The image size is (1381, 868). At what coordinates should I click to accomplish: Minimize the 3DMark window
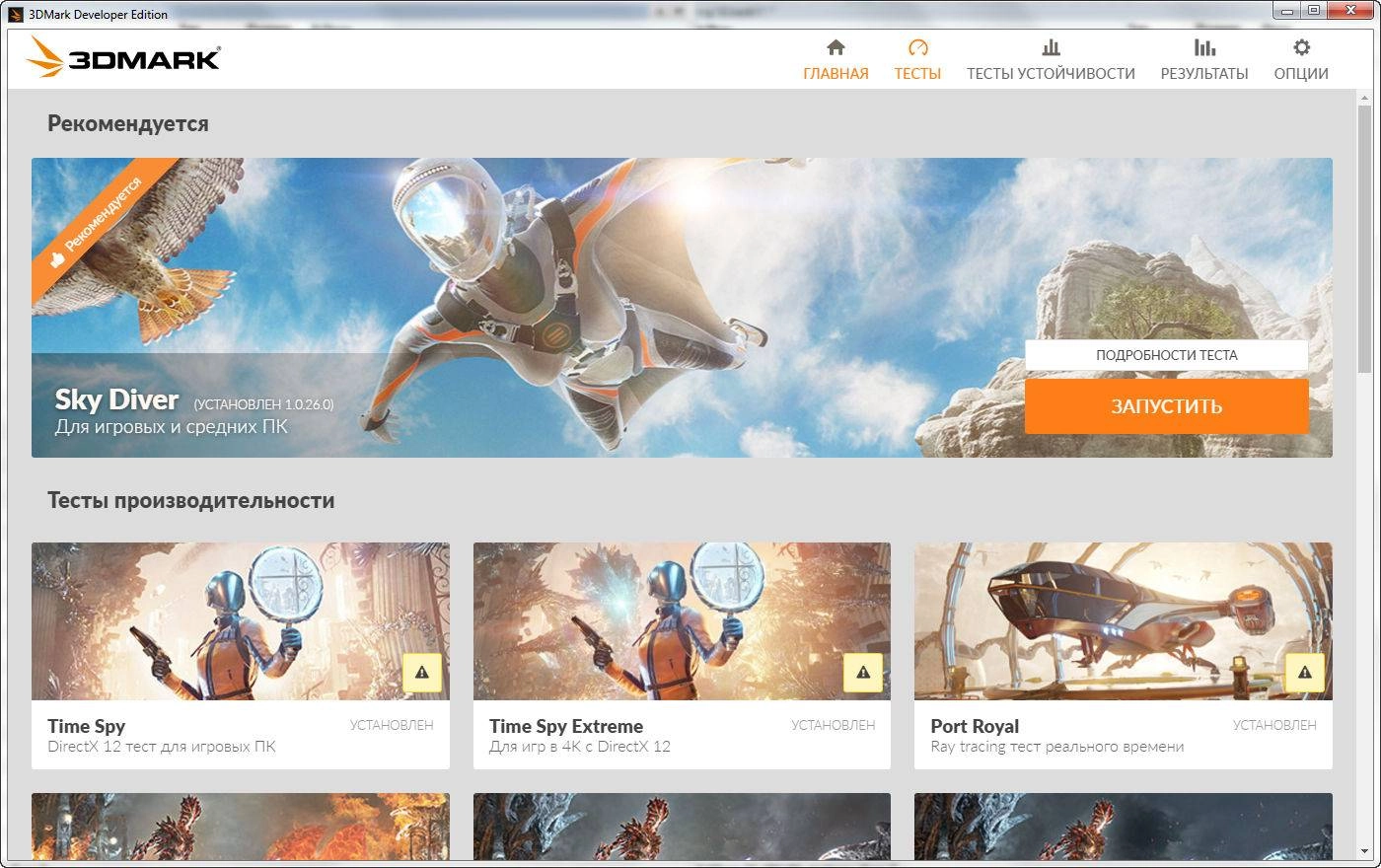click(x=1287, y=11)
